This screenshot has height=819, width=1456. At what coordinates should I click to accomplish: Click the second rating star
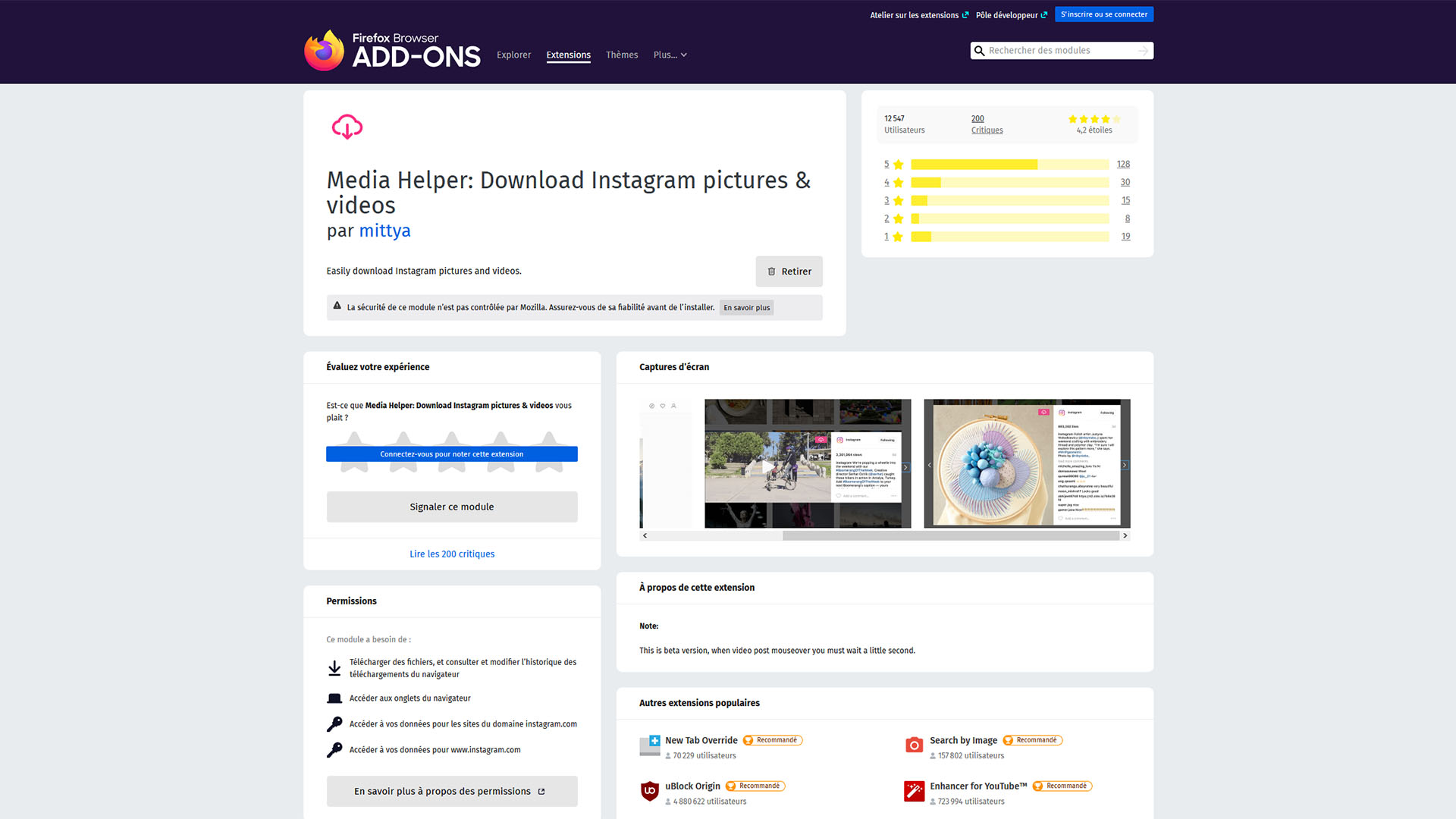coord(403,452)
